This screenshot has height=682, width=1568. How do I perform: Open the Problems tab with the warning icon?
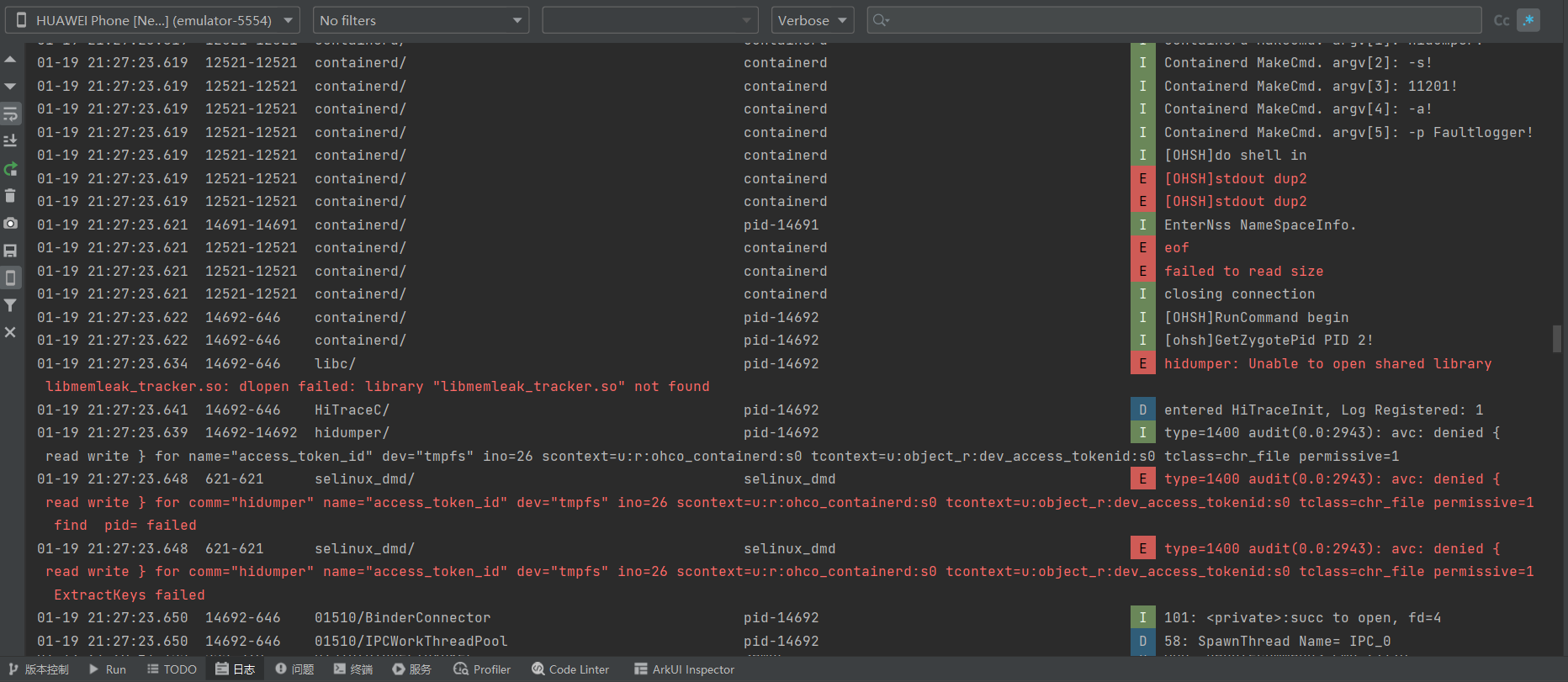[x=294, y=669]
